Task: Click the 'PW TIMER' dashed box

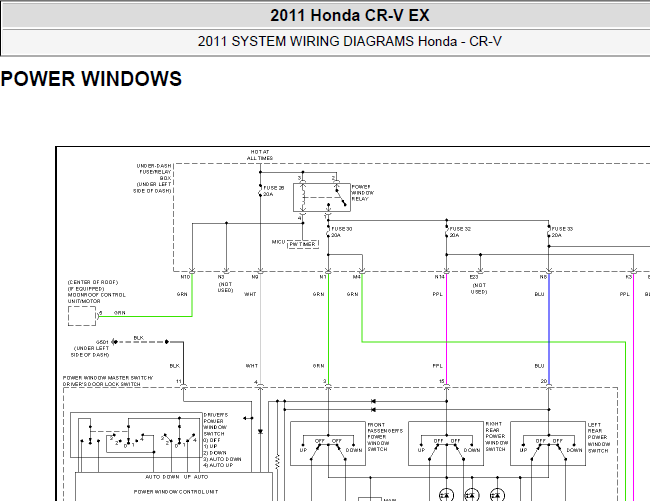Action: [x=303, y=244]
